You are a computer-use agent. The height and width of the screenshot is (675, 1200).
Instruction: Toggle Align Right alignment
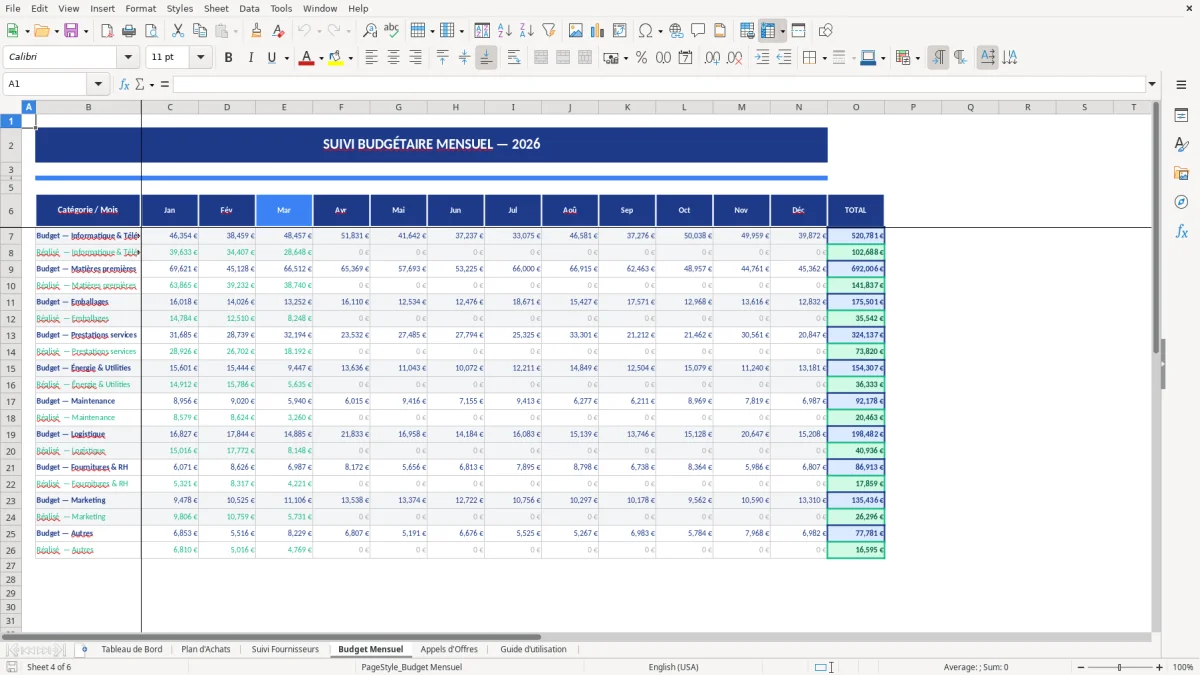[415, 58]
